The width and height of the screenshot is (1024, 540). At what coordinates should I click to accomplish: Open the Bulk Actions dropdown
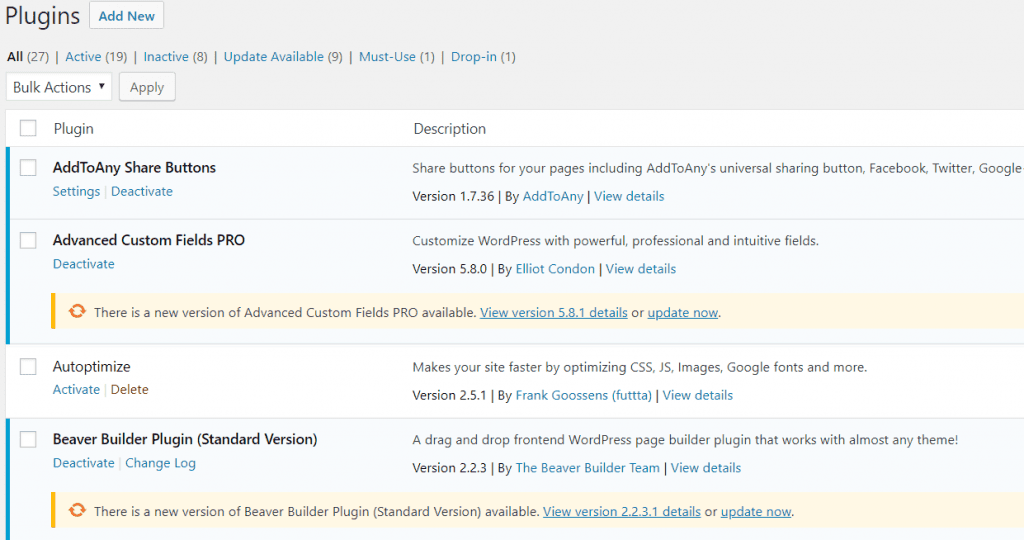point(59,87)
